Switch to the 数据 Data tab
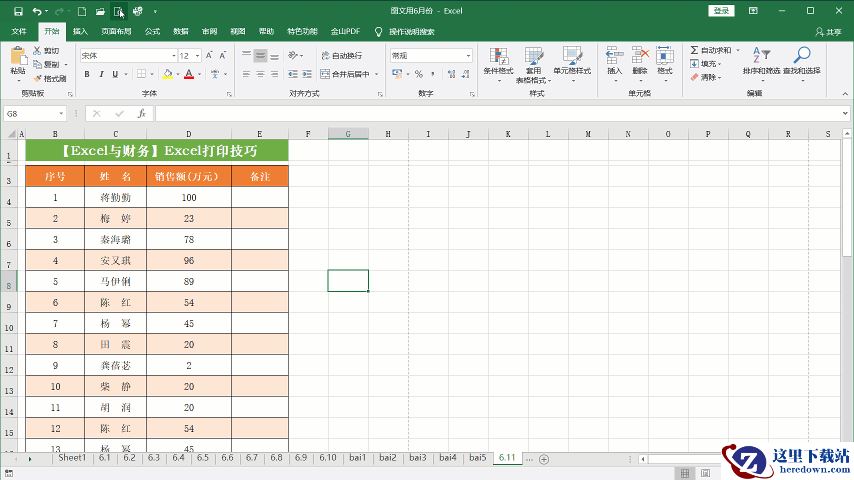Screen dimensions: 854x480 click(x=181, y=32)
